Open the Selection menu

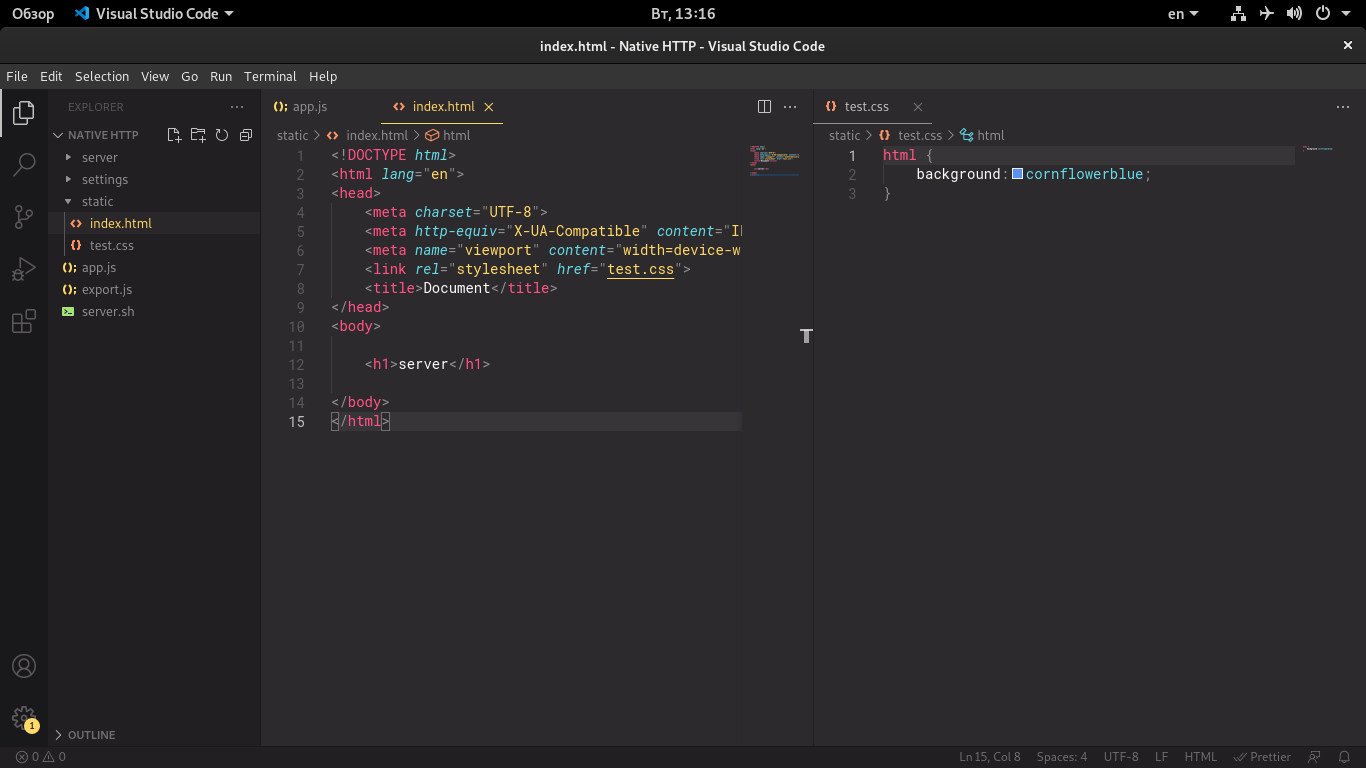click(102, 76)
